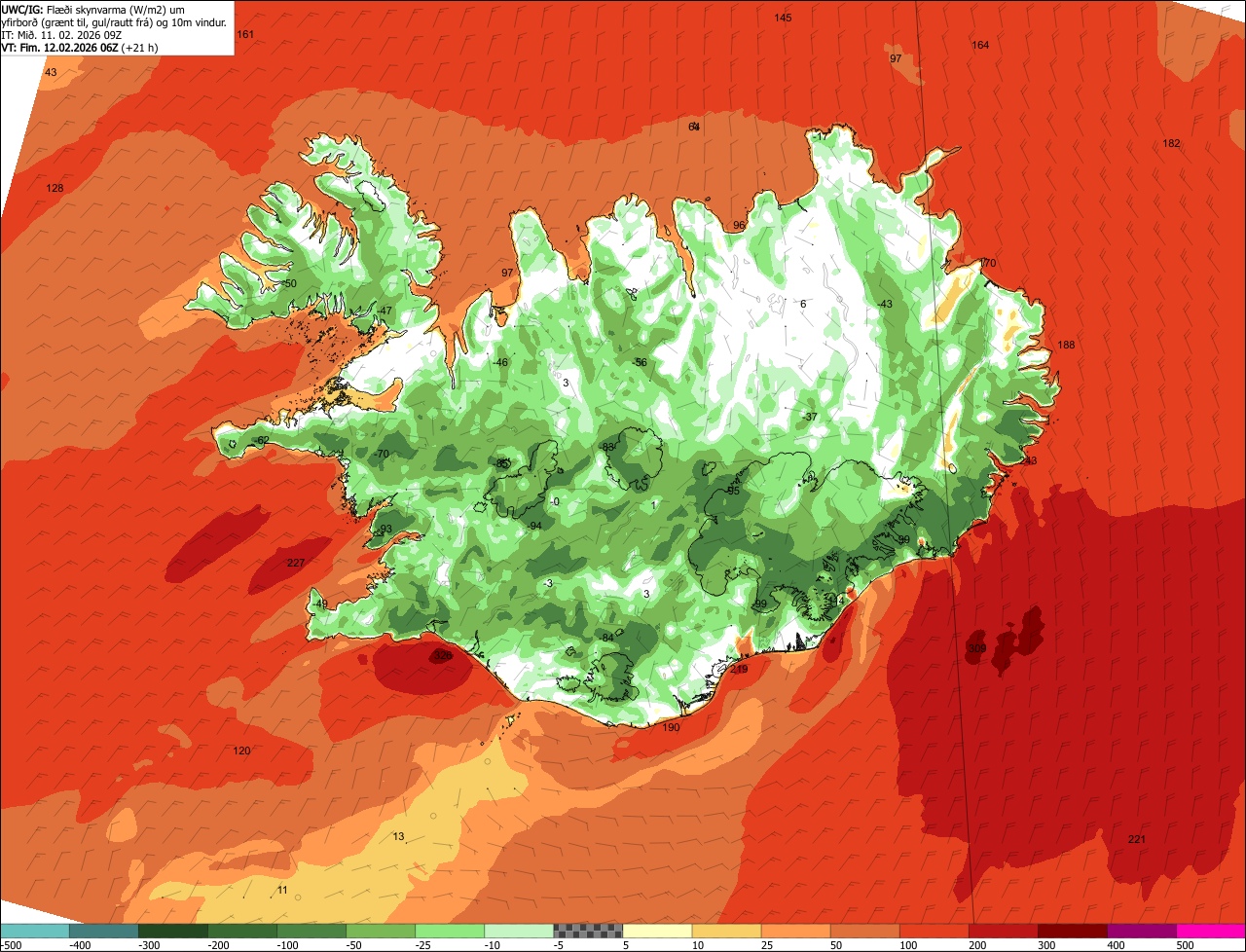Image resolution: width=1246 pixels, height=952 pixels.
Task: Click the value '96' on the north coast
Action: click(x=739, y=226)
